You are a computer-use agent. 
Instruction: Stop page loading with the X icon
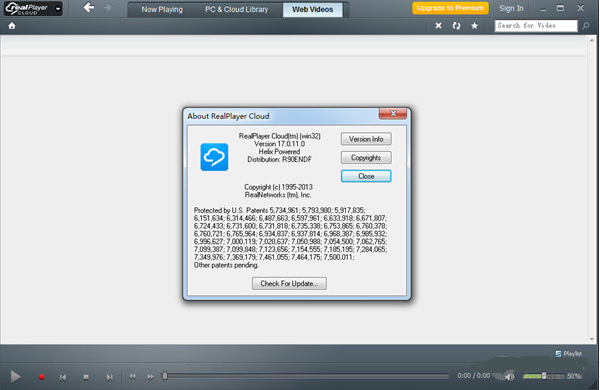point(439,26)
